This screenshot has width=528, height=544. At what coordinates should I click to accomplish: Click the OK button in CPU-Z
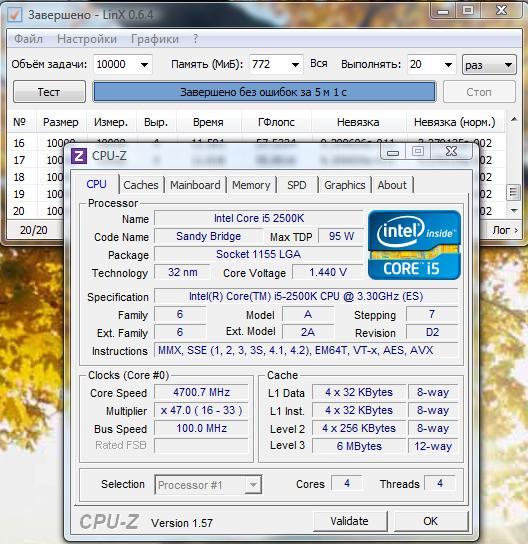click(431, 521)
